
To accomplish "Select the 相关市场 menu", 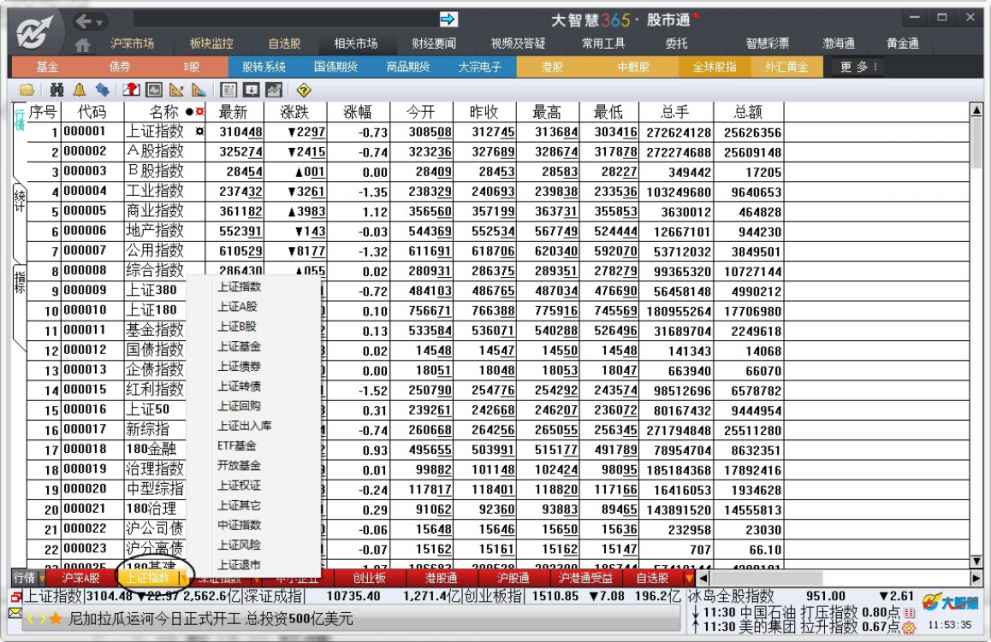I will point(356,44).
